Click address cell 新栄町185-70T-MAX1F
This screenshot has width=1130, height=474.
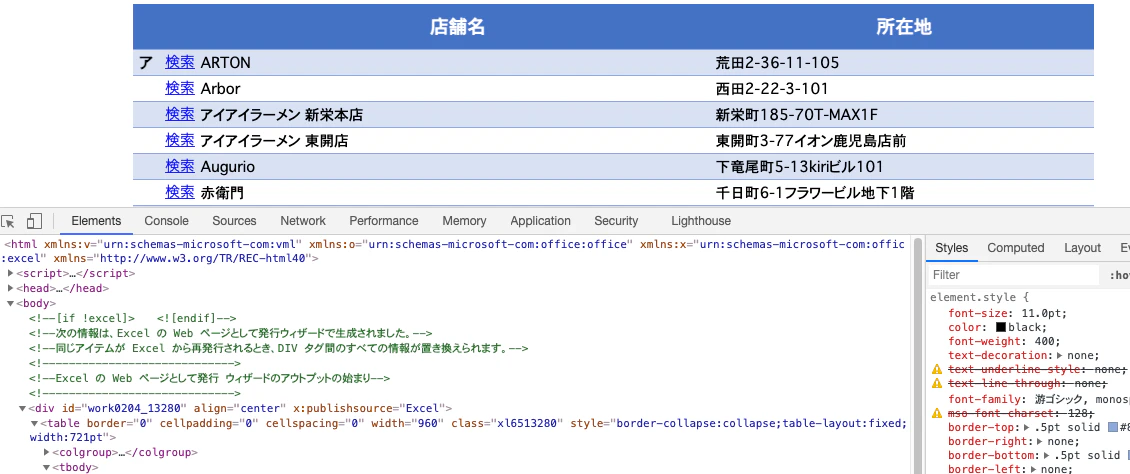click(x=796, y=115)
